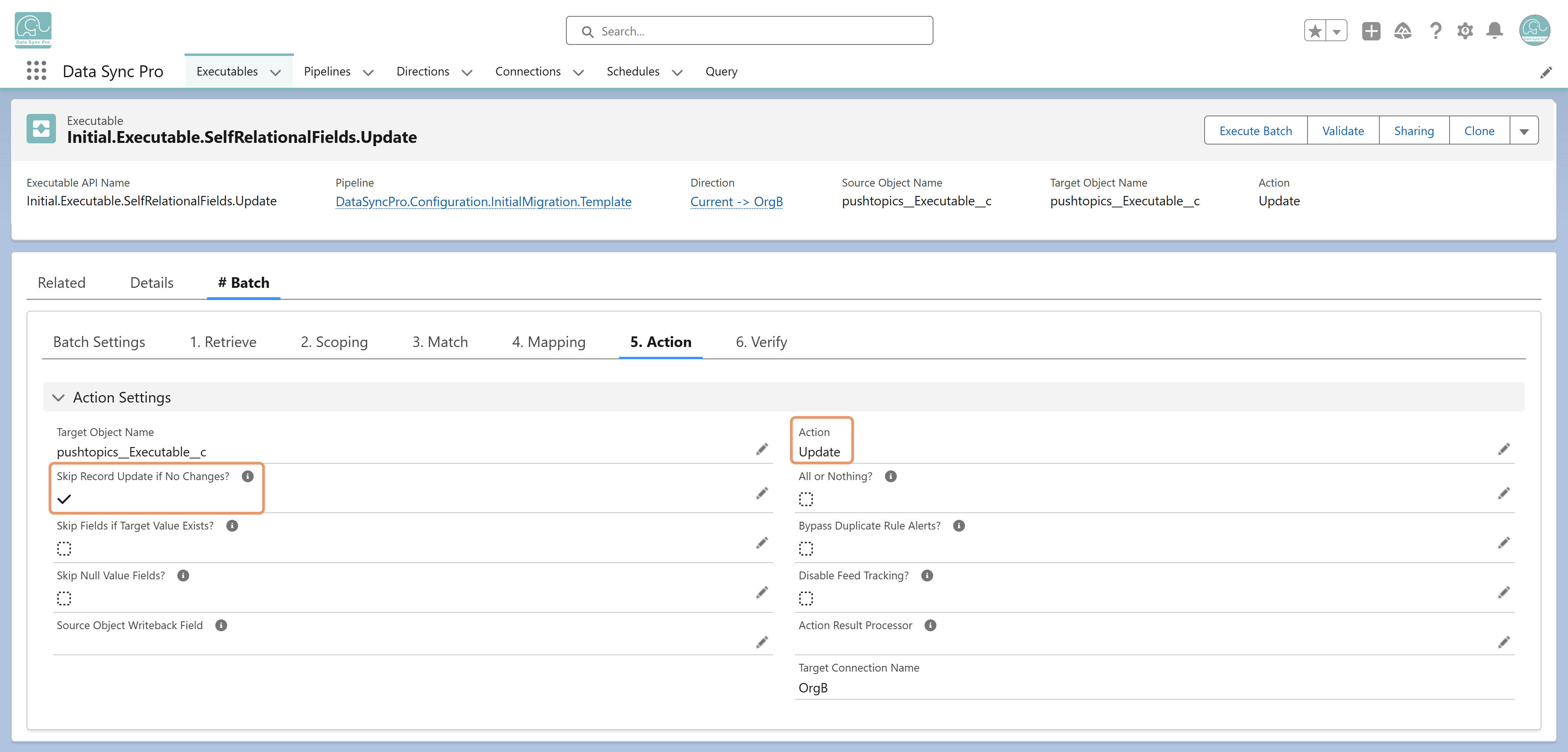
Task: Open the DataSyncPro.Configuration.InitialMigration.Template pipeline link
Action: (483, 201)
